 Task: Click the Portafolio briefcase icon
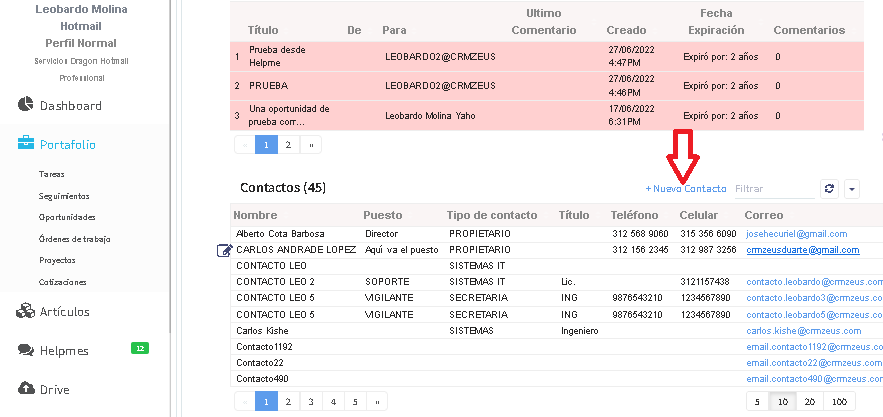[26, 144]
